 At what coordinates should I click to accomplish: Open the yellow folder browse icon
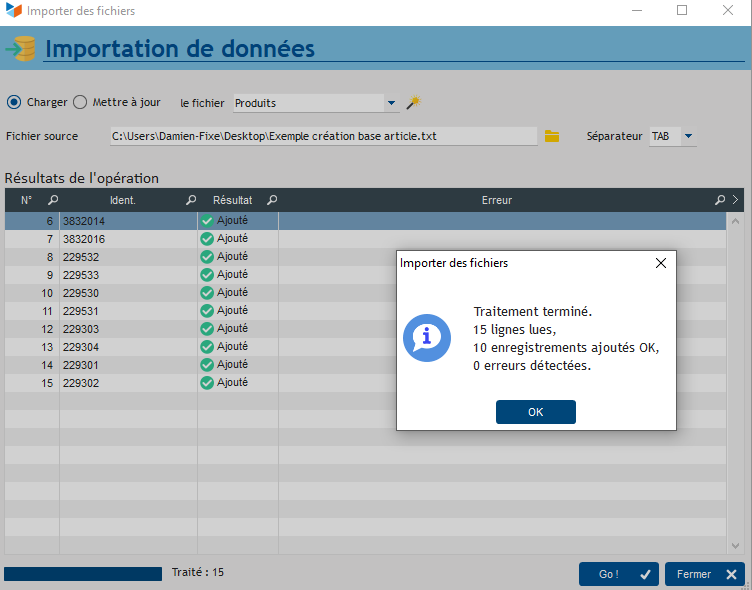click(x=552, y=136)
